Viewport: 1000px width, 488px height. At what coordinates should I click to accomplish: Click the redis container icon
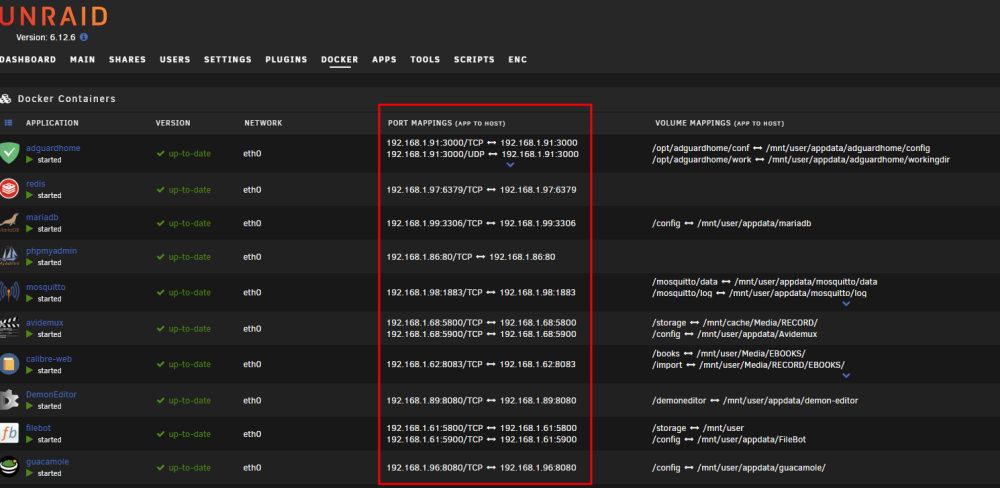pos(8,189)
